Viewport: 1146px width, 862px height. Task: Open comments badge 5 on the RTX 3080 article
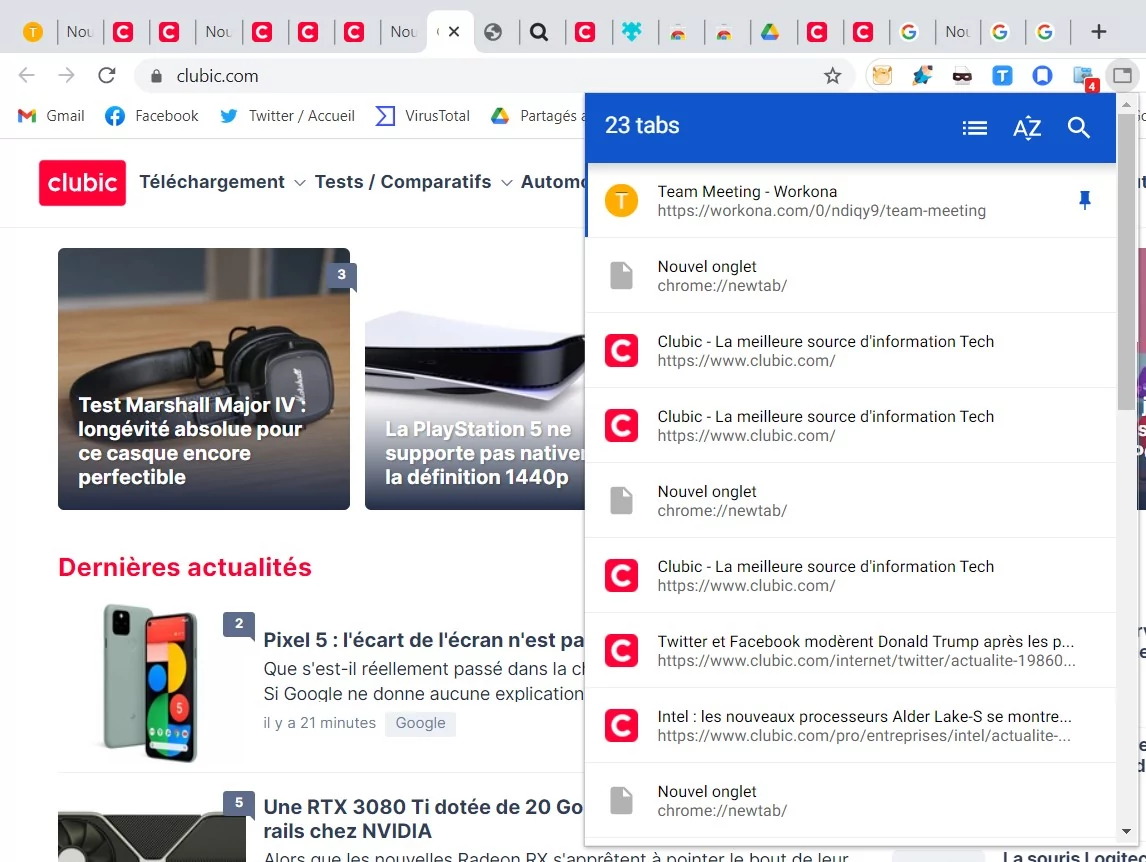point(239,803)
